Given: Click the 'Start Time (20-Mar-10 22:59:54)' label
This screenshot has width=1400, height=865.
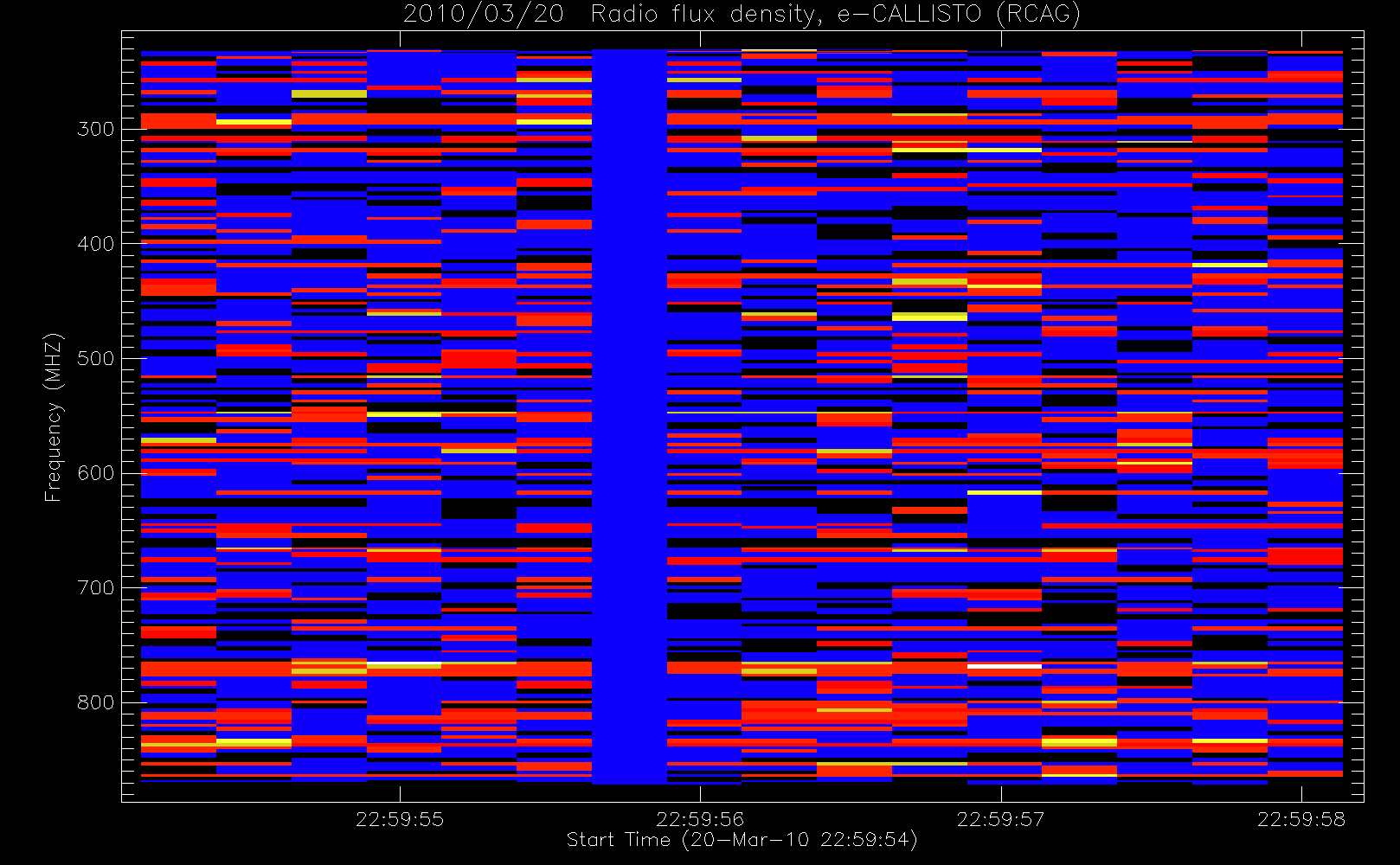Looking at the screenshot, I should point(742,840).
